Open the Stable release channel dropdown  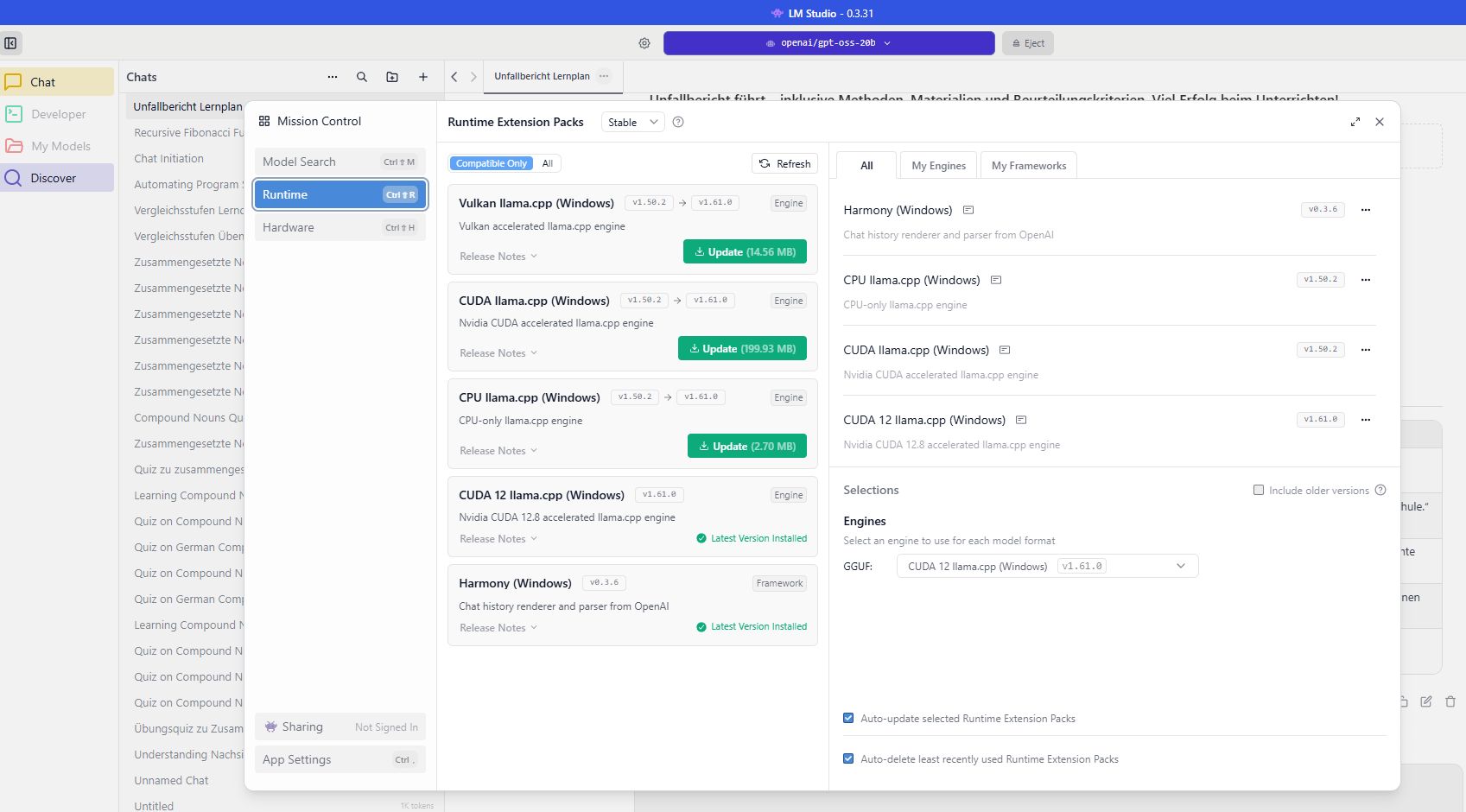point(632,122)
